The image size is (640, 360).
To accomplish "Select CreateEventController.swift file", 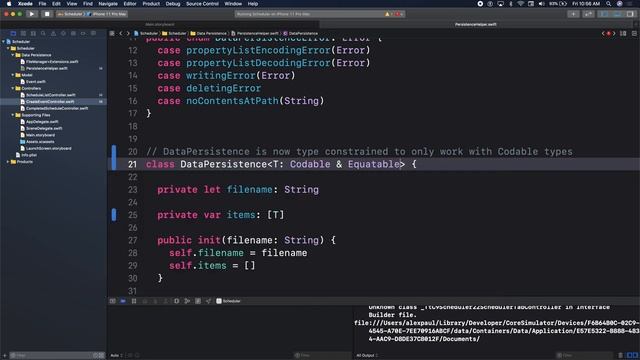I will pos(47,102).
